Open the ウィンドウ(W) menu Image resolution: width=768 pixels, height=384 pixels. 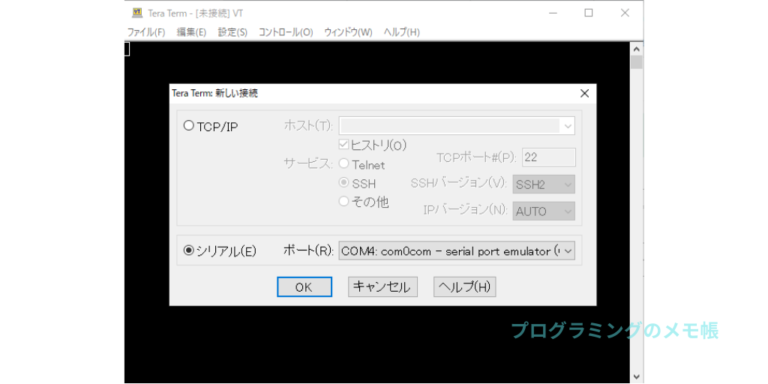tap(348, 32)
